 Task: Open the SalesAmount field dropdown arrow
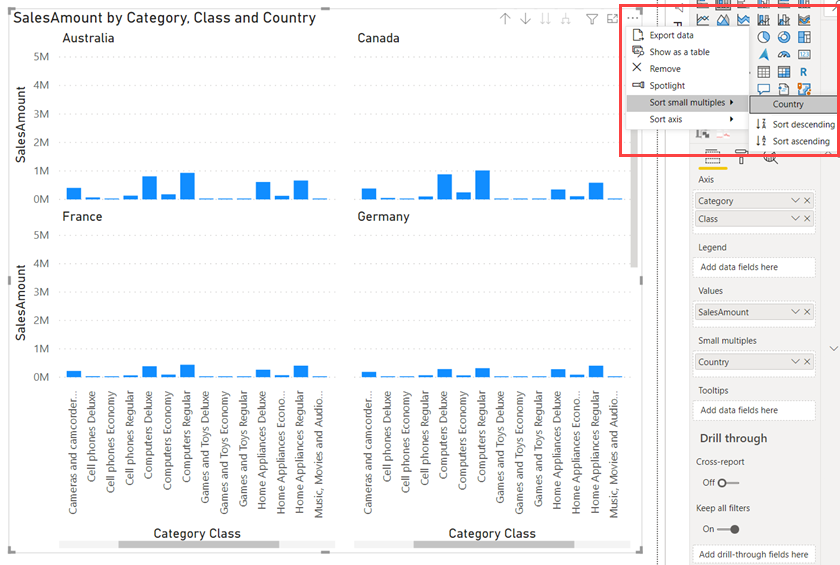pos(796,312)
